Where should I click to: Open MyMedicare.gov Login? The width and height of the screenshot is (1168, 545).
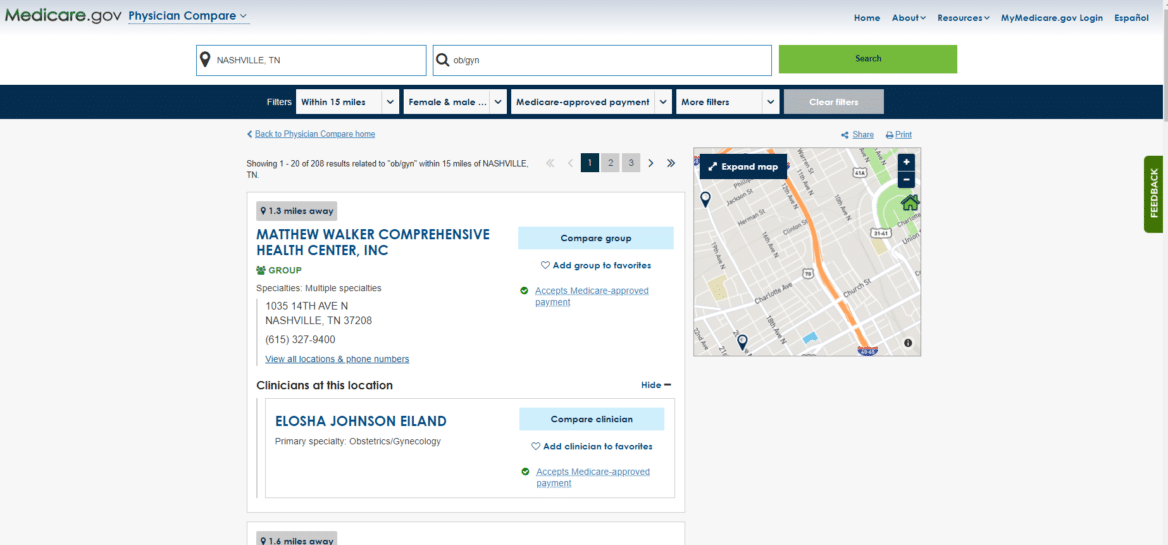coord(1052,18)
